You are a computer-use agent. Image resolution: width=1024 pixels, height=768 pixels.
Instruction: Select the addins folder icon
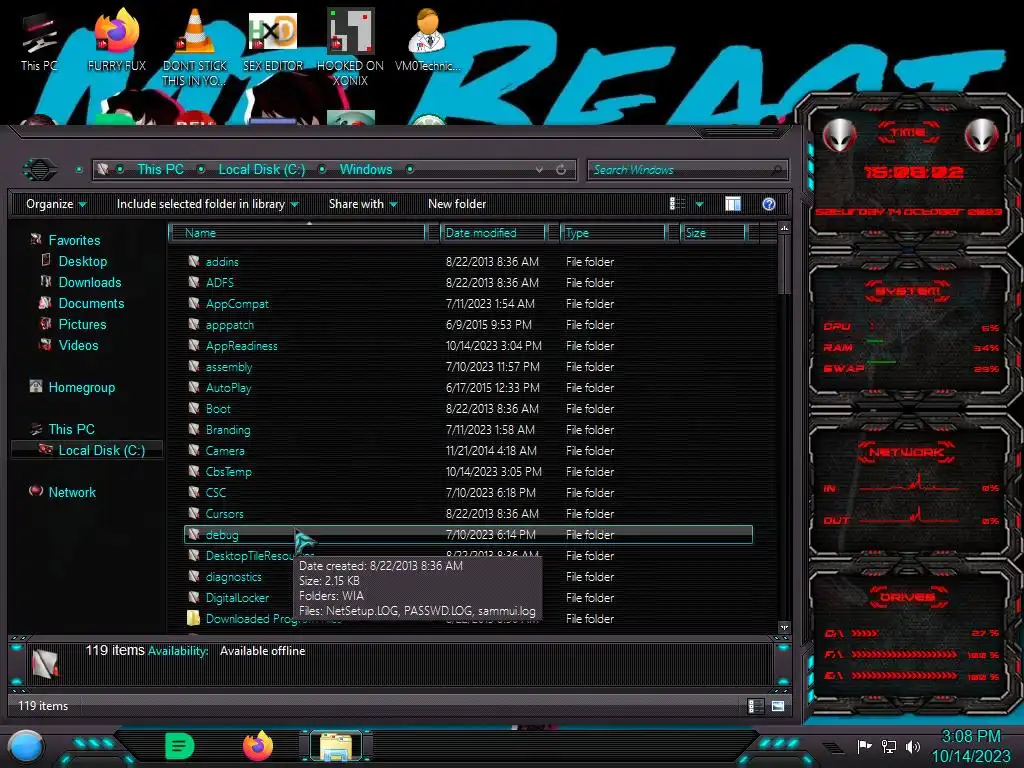pos(193,261)
